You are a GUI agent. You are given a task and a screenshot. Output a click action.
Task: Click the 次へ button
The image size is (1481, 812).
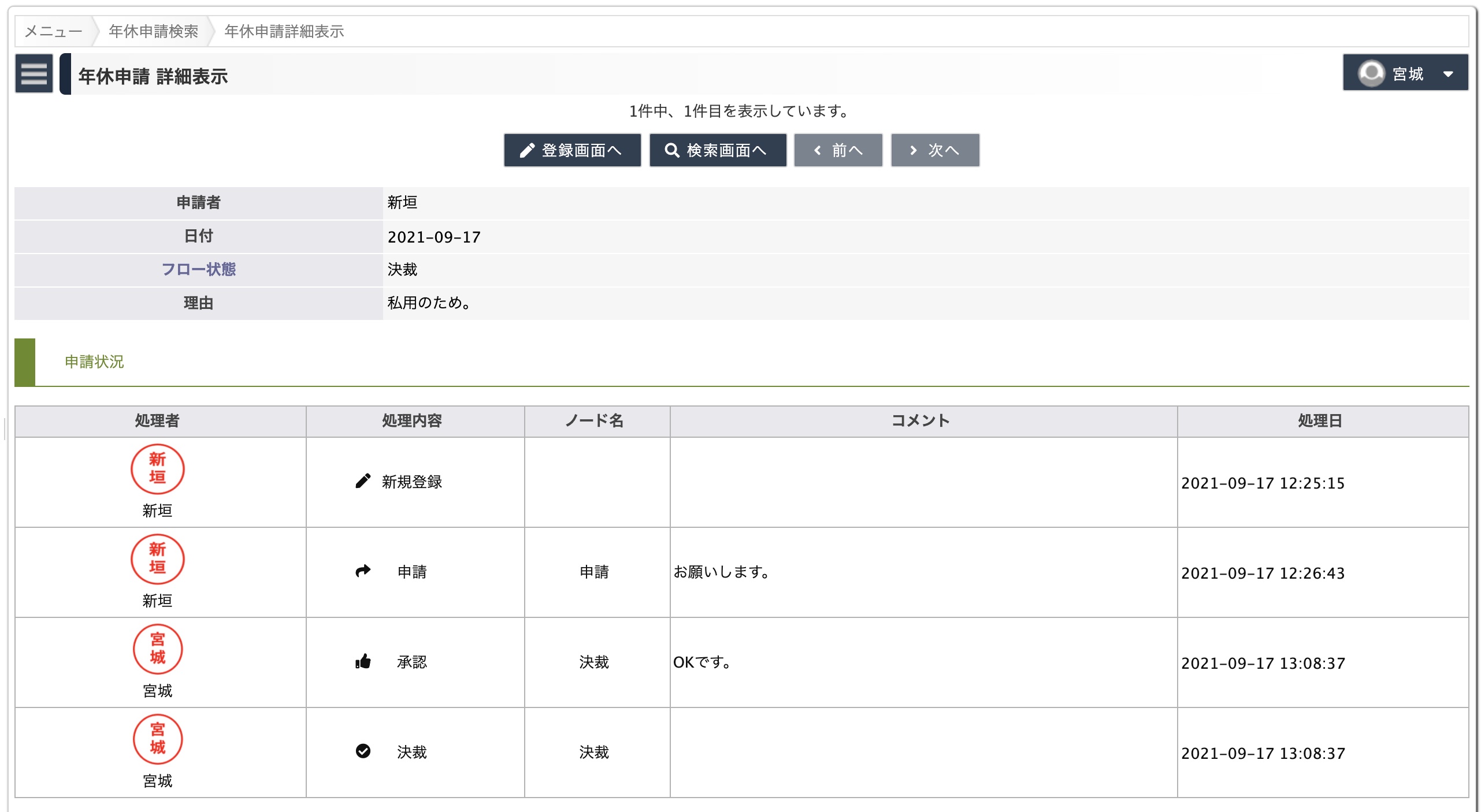935,150
